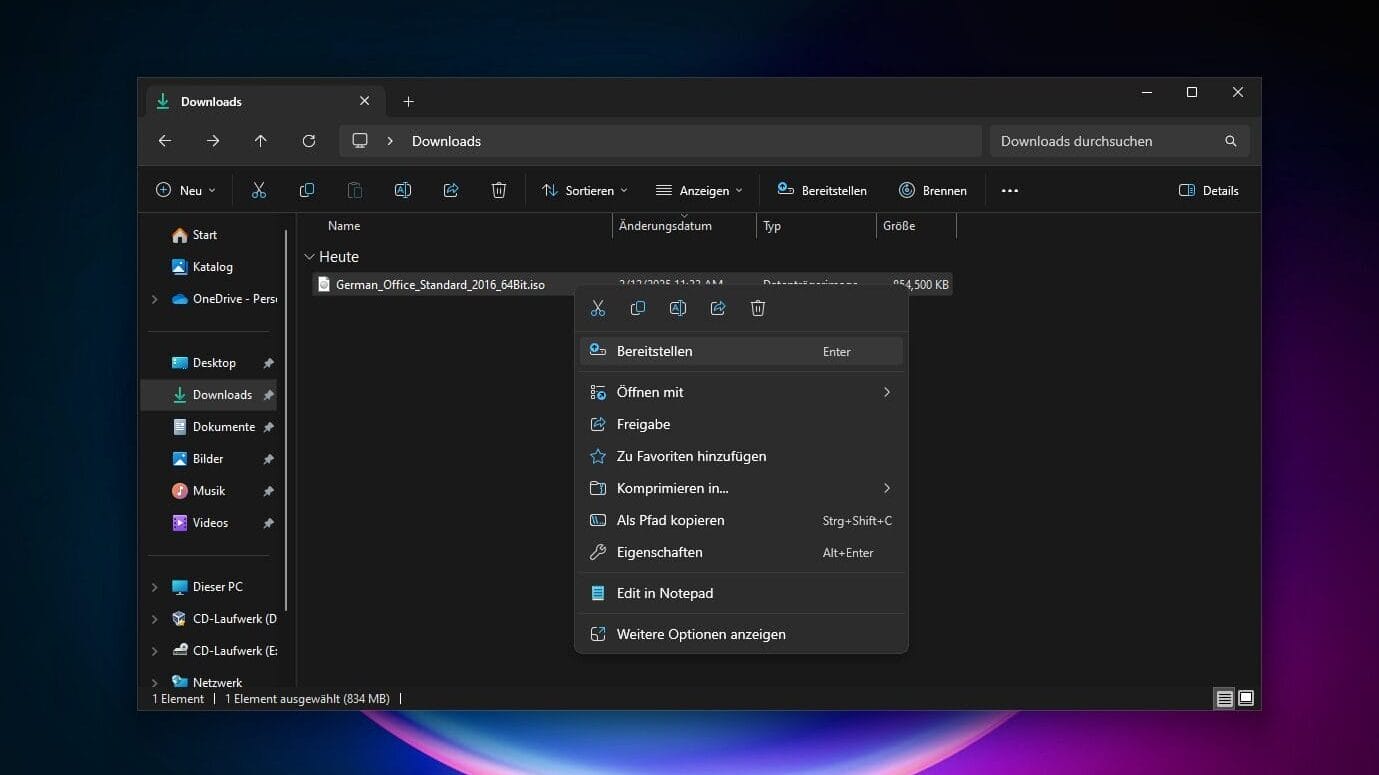Screen dimensions: 1379x775
Task: Refresh the Downloads folder view
Action: (309, 141)
